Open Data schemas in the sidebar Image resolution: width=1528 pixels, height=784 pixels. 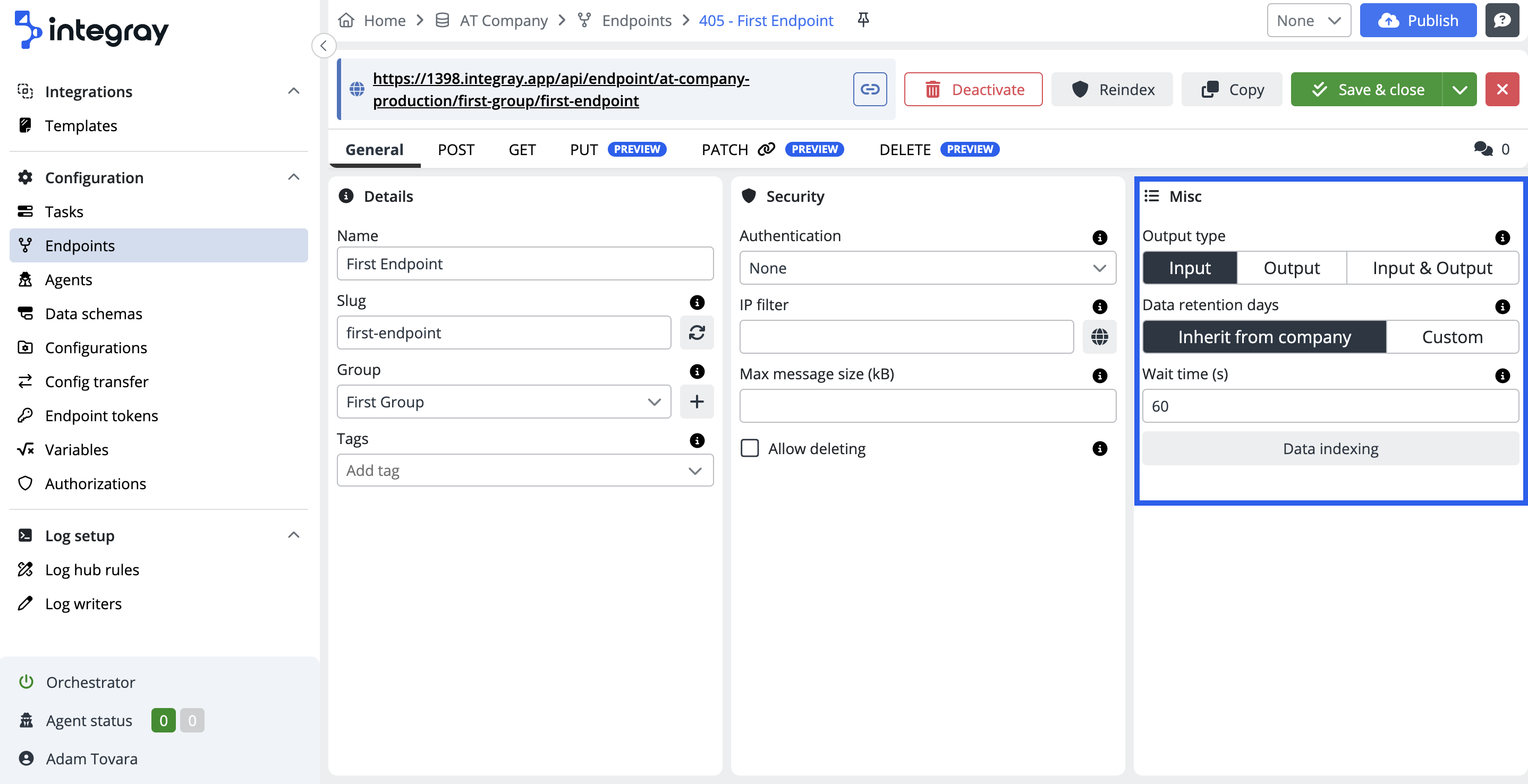[x=93, y=313]
